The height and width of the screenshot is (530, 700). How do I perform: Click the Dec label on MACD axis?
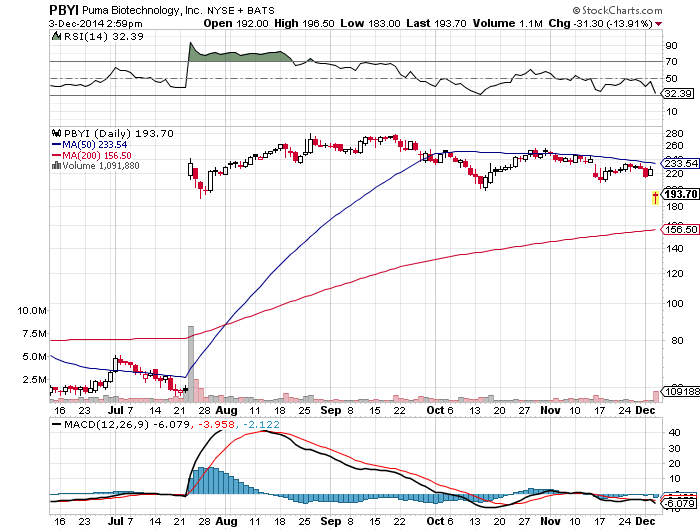[645, 521]
